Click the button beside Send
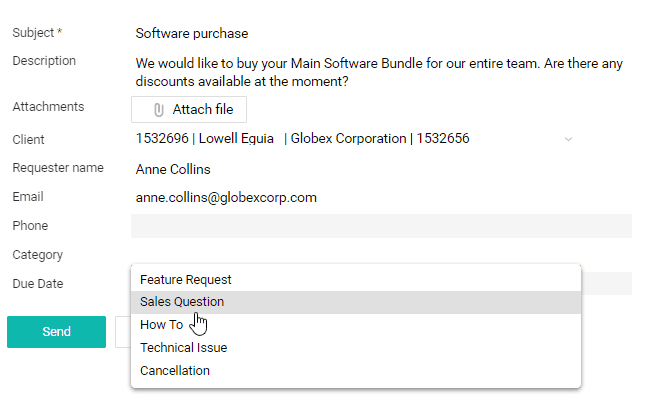 tap(123, 332)
